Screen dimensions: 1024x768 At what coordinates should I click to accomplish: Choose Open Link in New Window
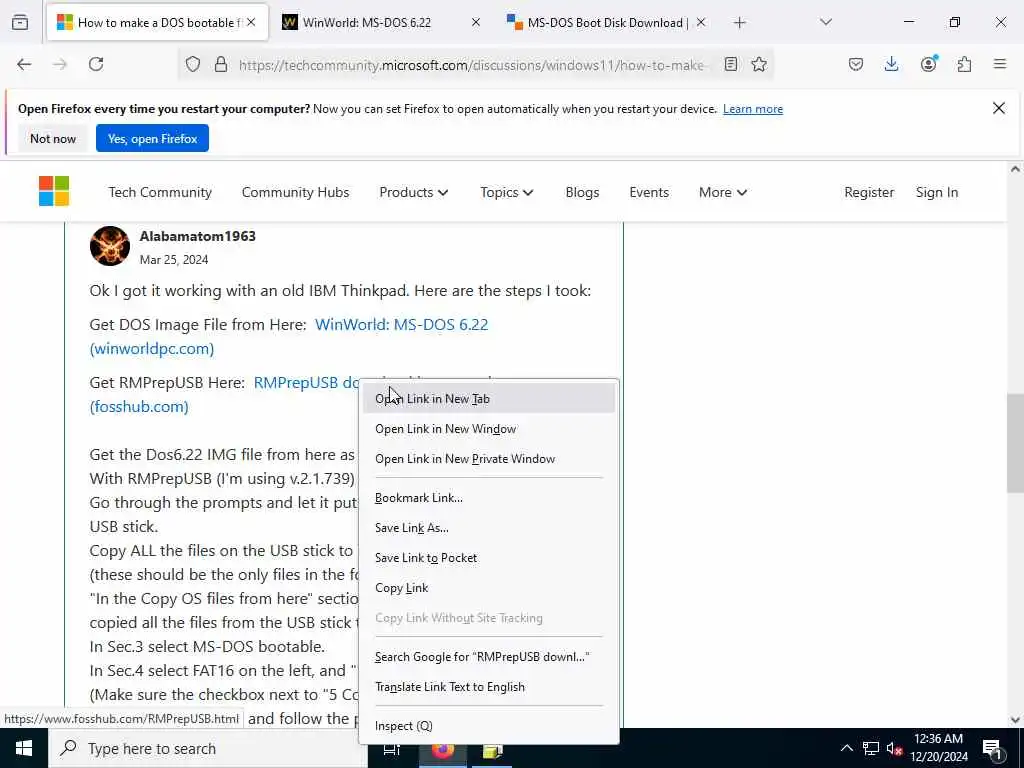pyautogui.click(x=488, y=428)
